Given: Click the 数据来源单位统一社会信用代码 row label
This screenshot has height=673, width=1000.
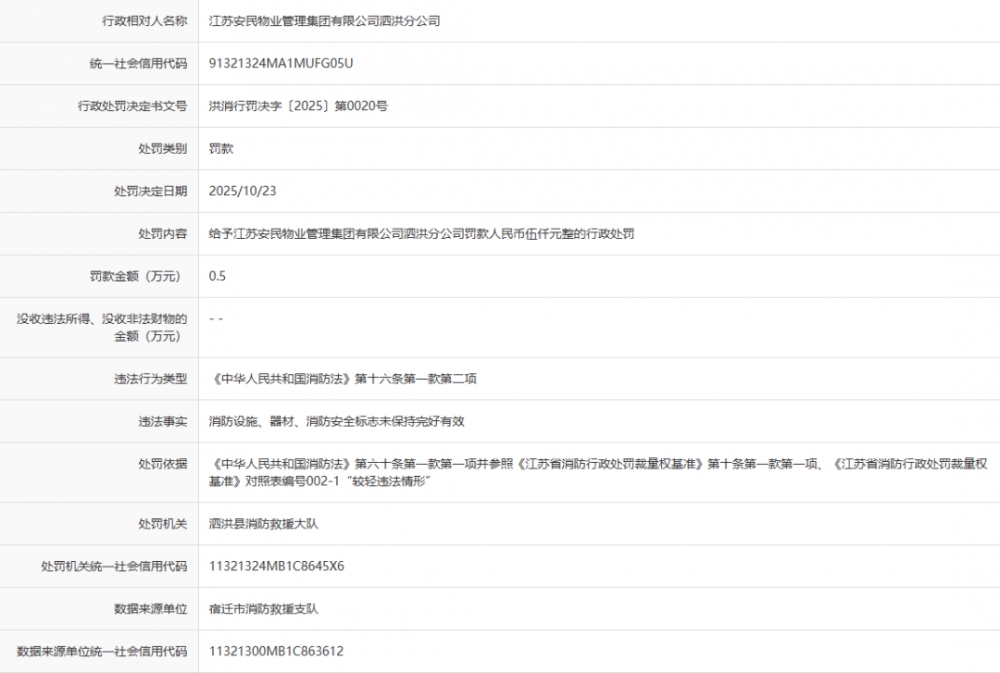Looking at the screenshot, I should point(102,651).
